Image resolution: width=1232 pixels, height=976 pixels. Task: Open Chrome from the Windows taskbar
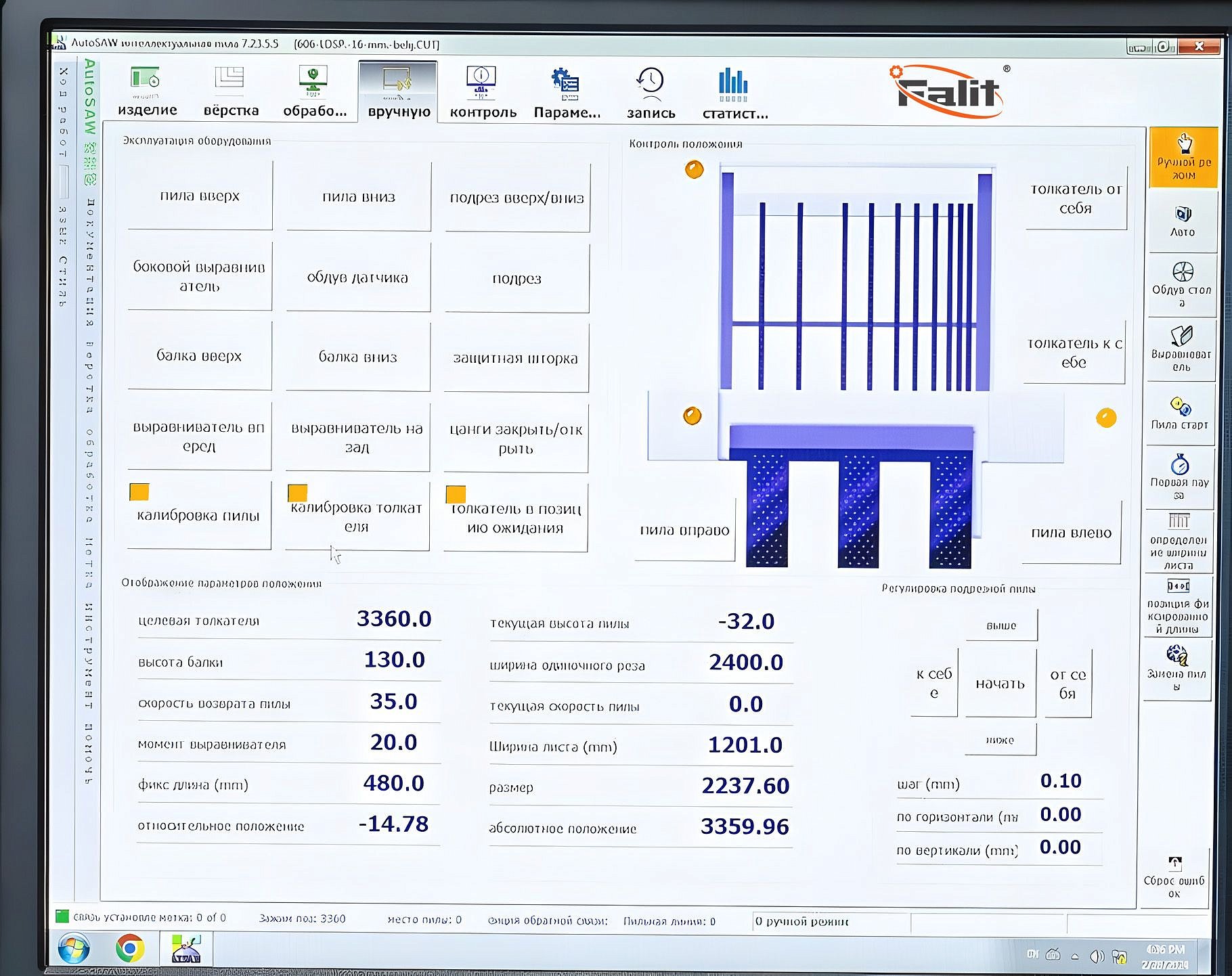coord(129,948)
